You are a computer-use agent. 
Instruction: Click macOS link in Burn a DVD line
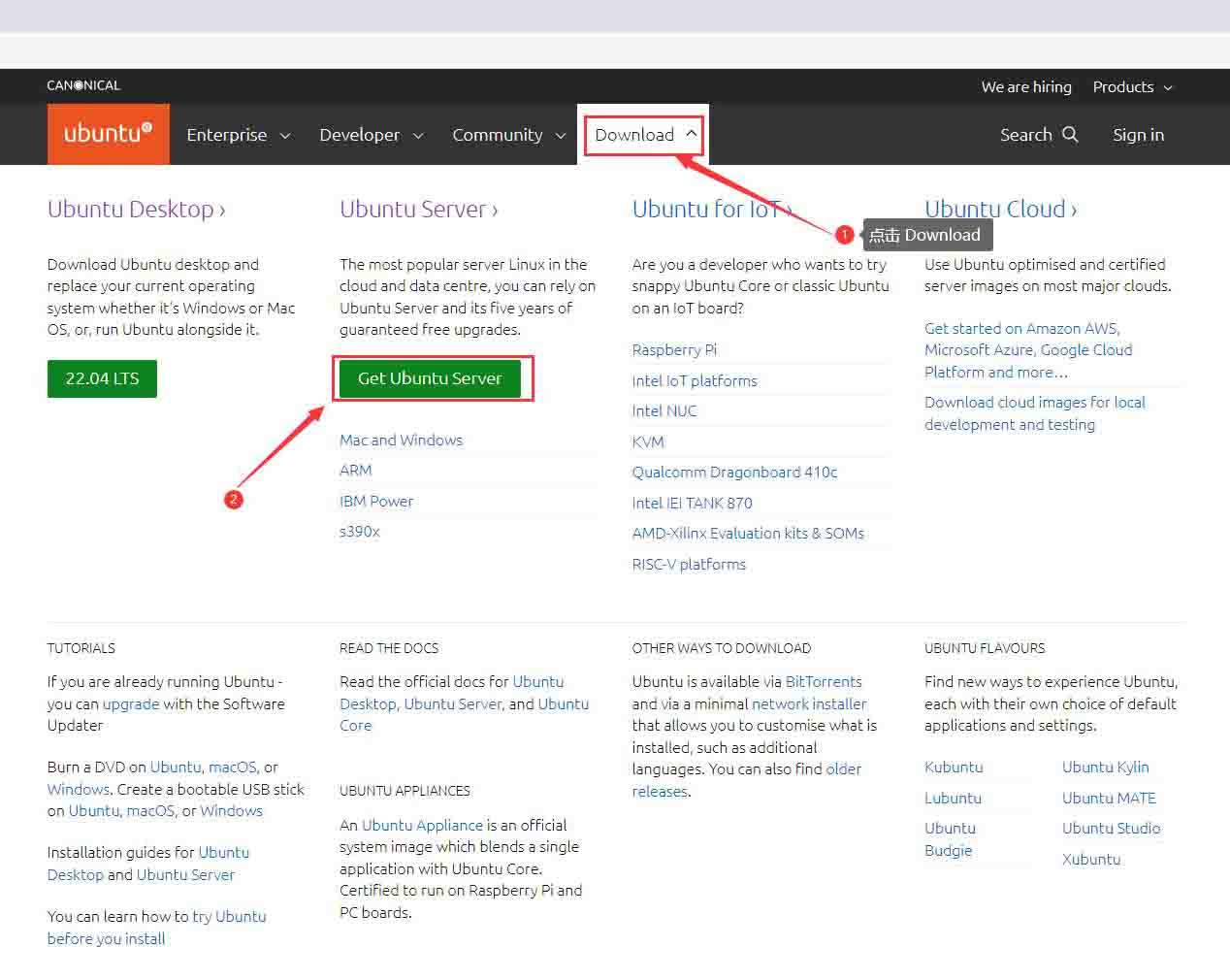pyautogui.click(x=233, y=767)
